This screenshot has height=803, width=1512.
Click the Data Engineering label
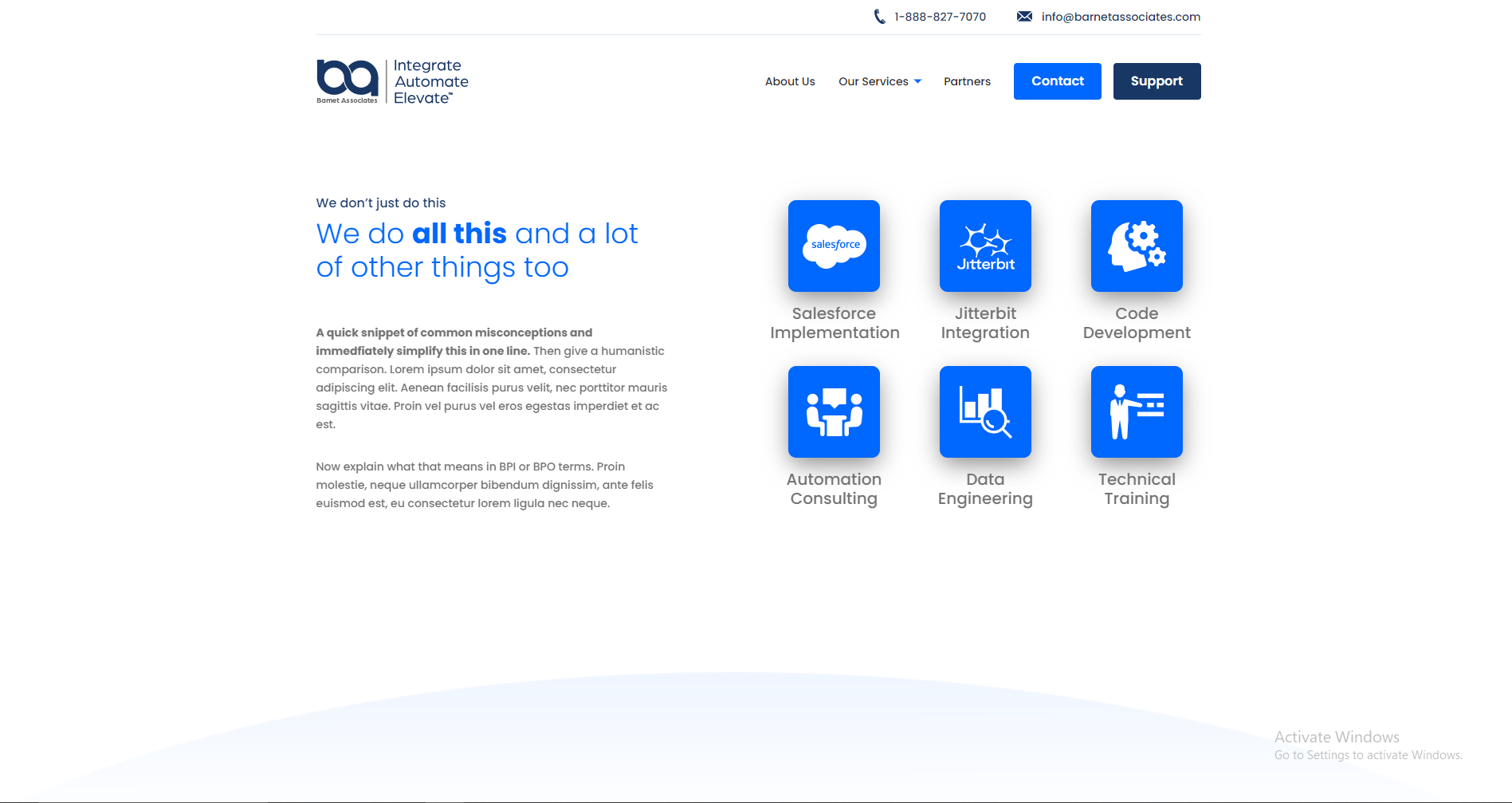pos(985,489)
